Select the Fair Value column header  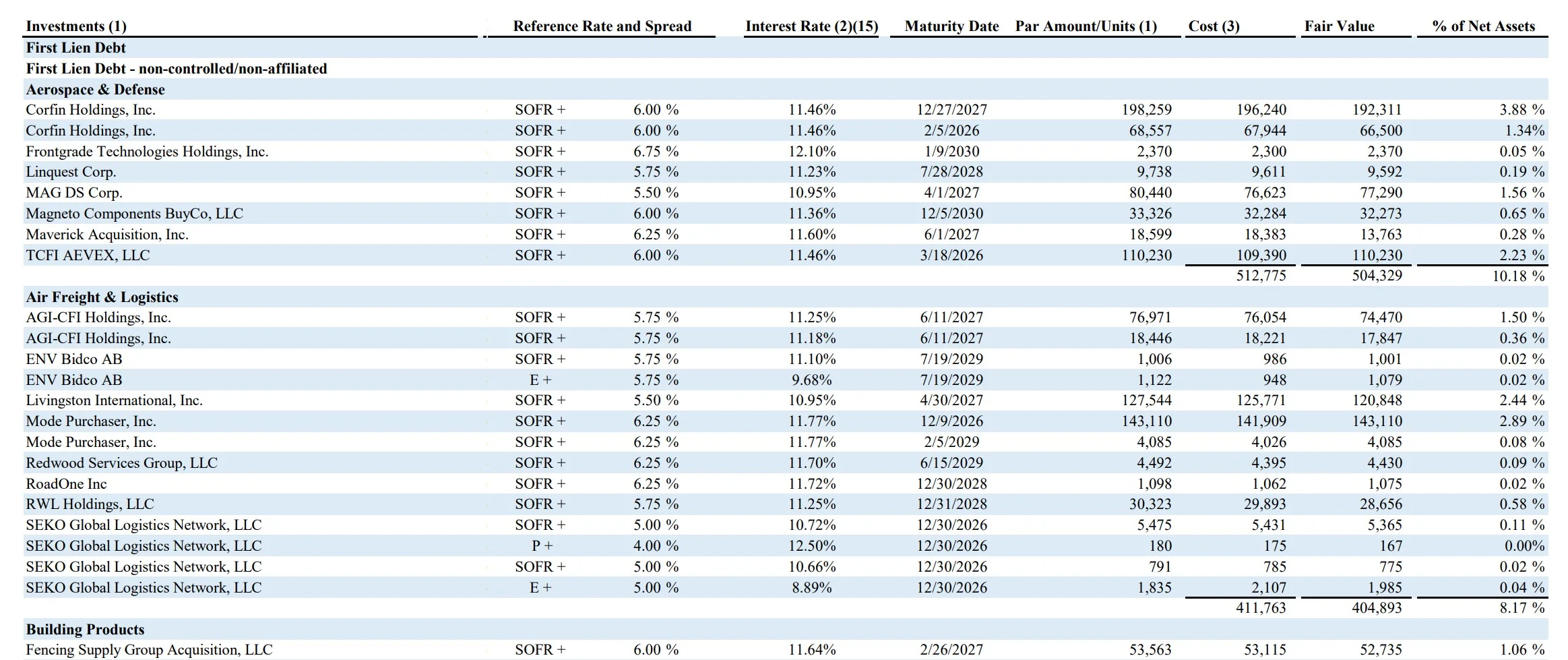click(x=1339, y=26)
